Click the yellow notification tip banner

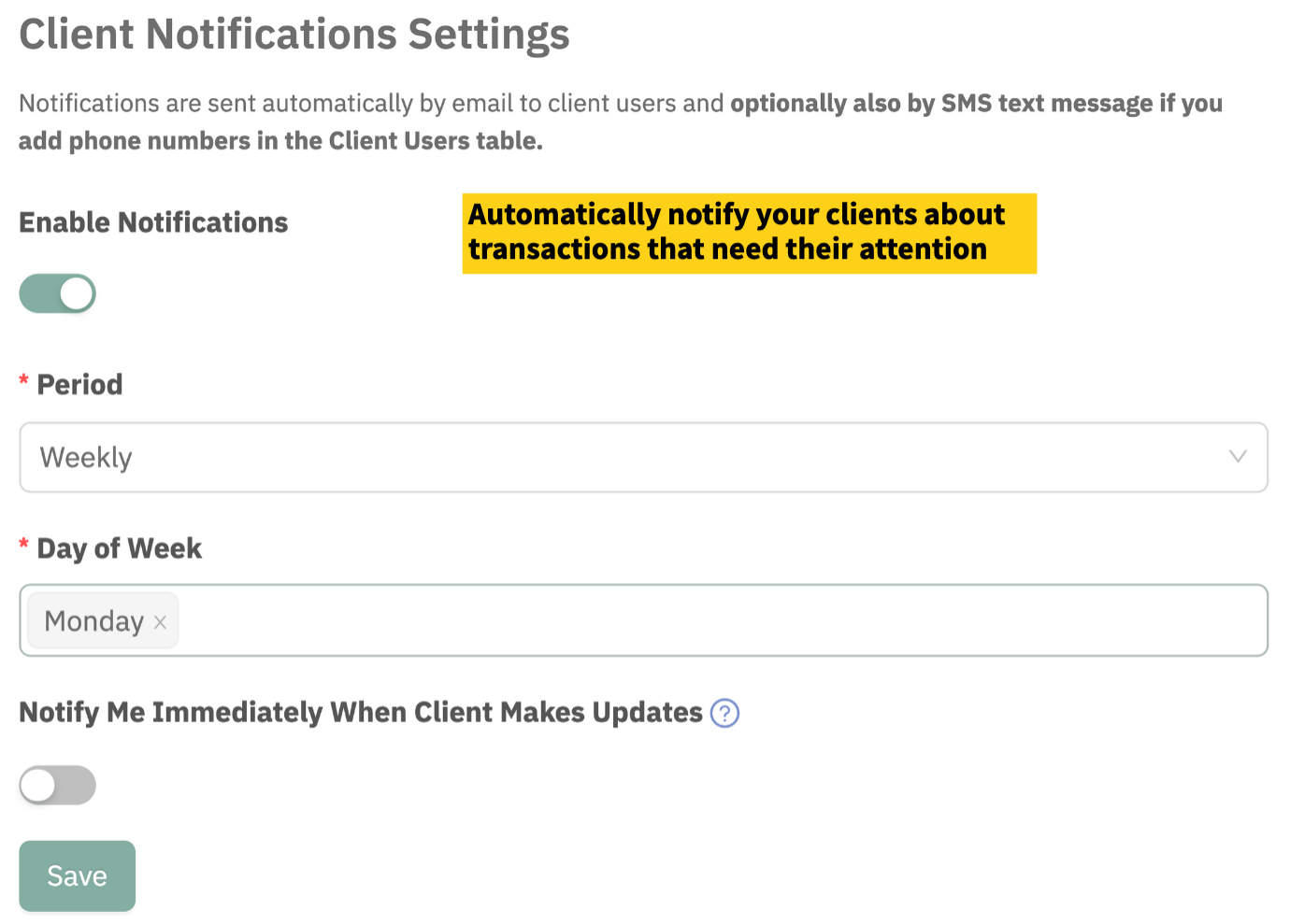[x=749, y=233]
